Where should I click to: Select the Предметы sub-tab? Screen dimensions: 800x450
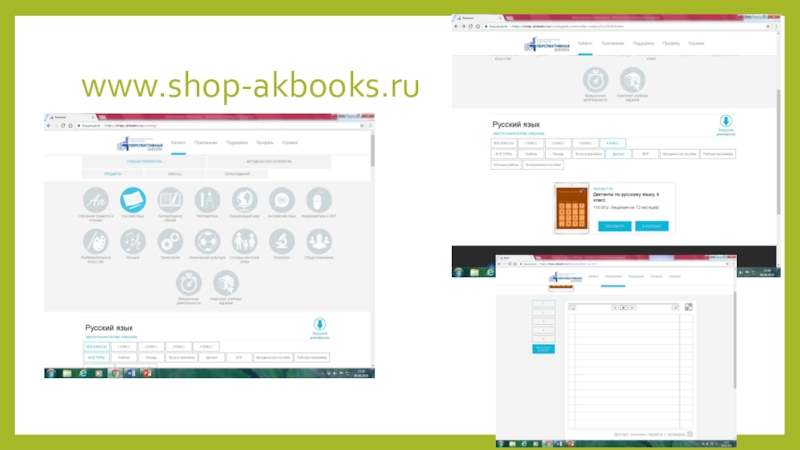pyautogui.click(x=113, y=174)
